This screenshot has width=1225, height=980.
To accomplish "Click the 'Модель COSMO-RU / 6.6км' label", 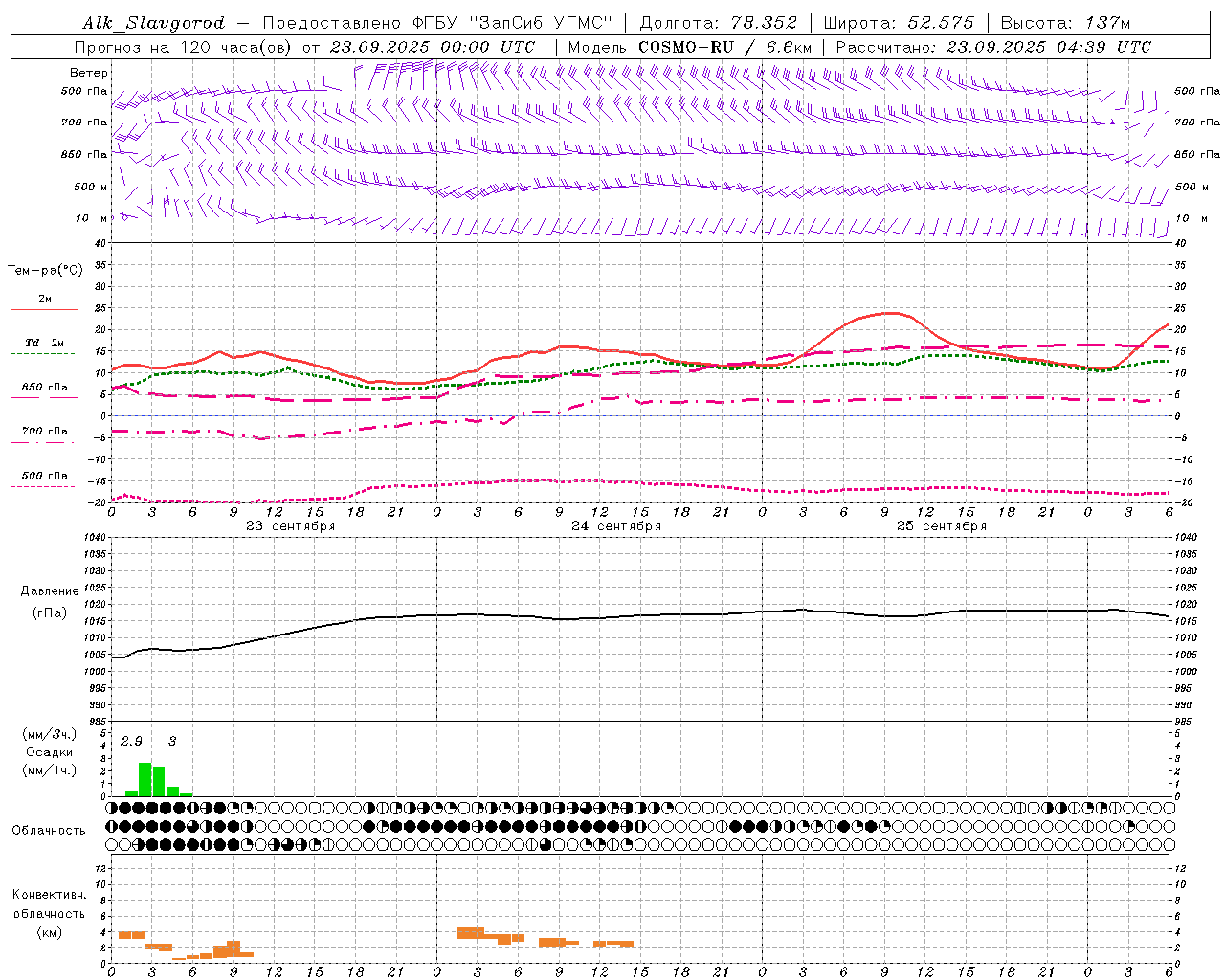I will (x=689, y=47).
